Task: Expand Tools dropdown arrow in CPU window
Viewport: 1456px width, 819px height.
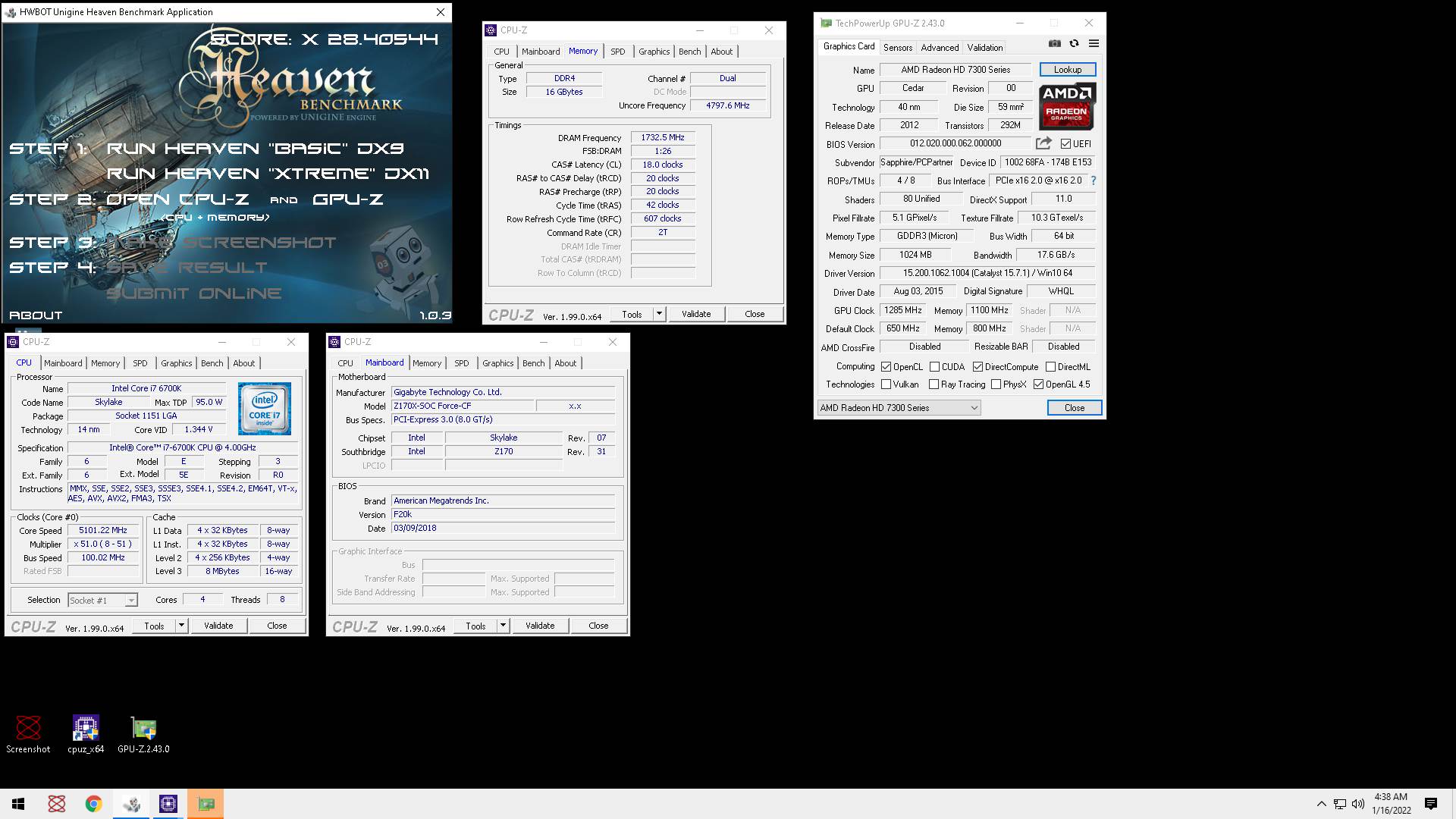Action: pyautogui.click(x=181, y=626)
